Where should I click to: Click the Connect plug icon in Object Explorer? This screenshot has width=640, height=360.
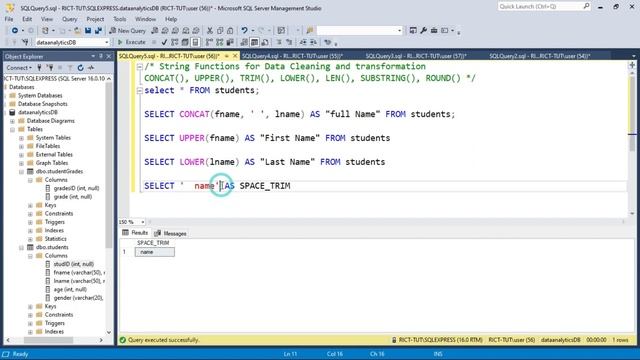39,68
